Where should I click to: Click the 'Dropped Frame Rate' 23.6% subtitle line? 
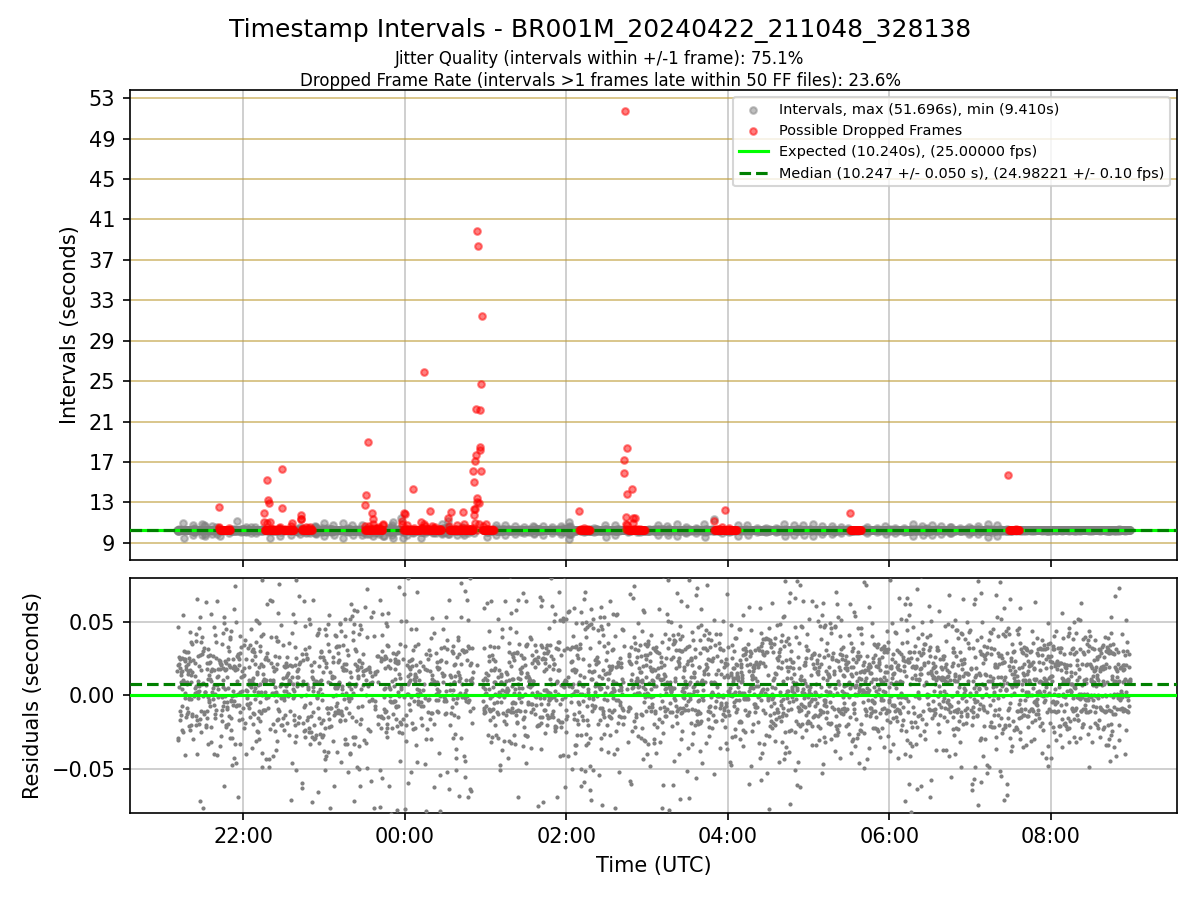[x=600, y=79]
